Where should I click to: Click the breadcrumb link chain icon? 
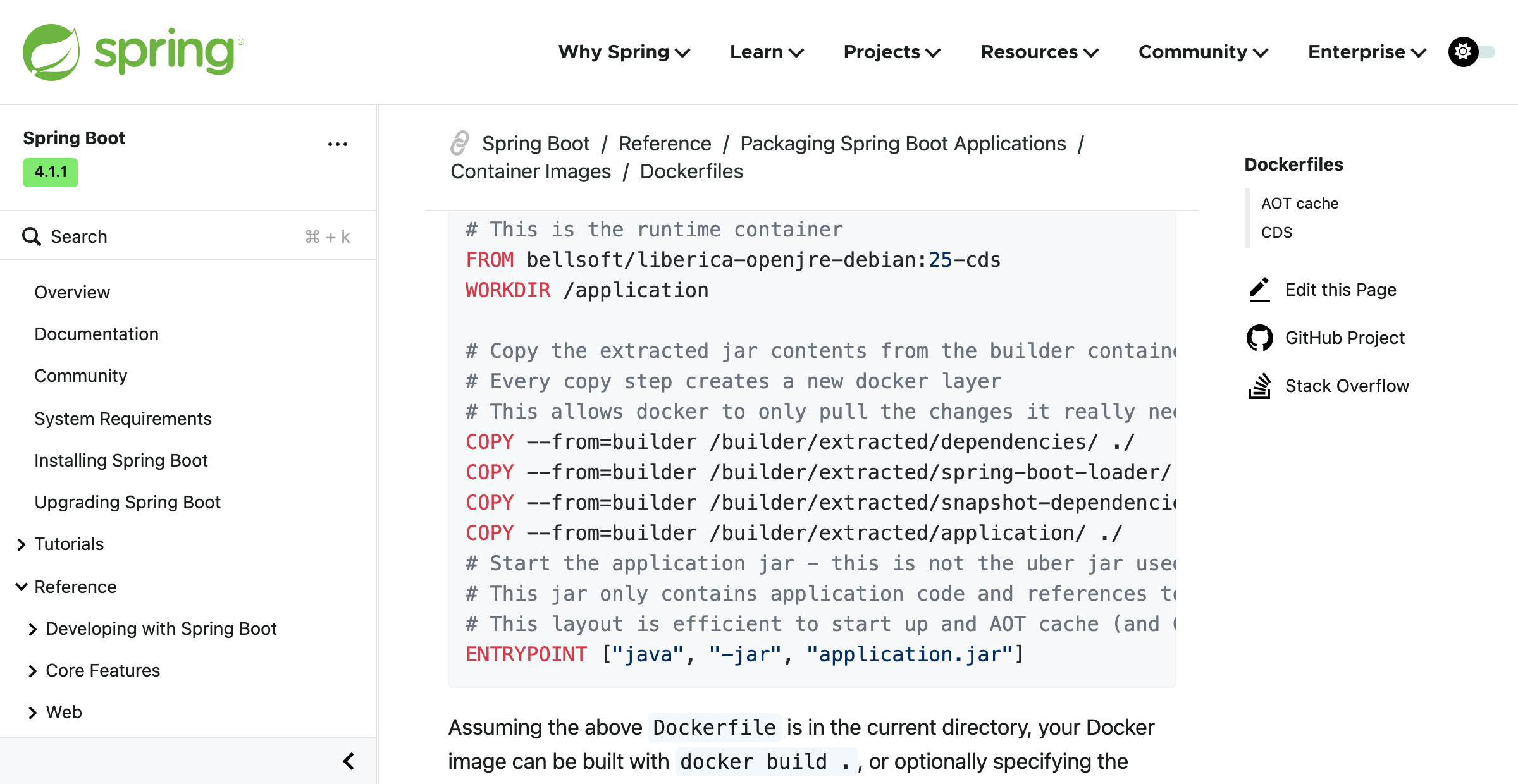(460, 143)
